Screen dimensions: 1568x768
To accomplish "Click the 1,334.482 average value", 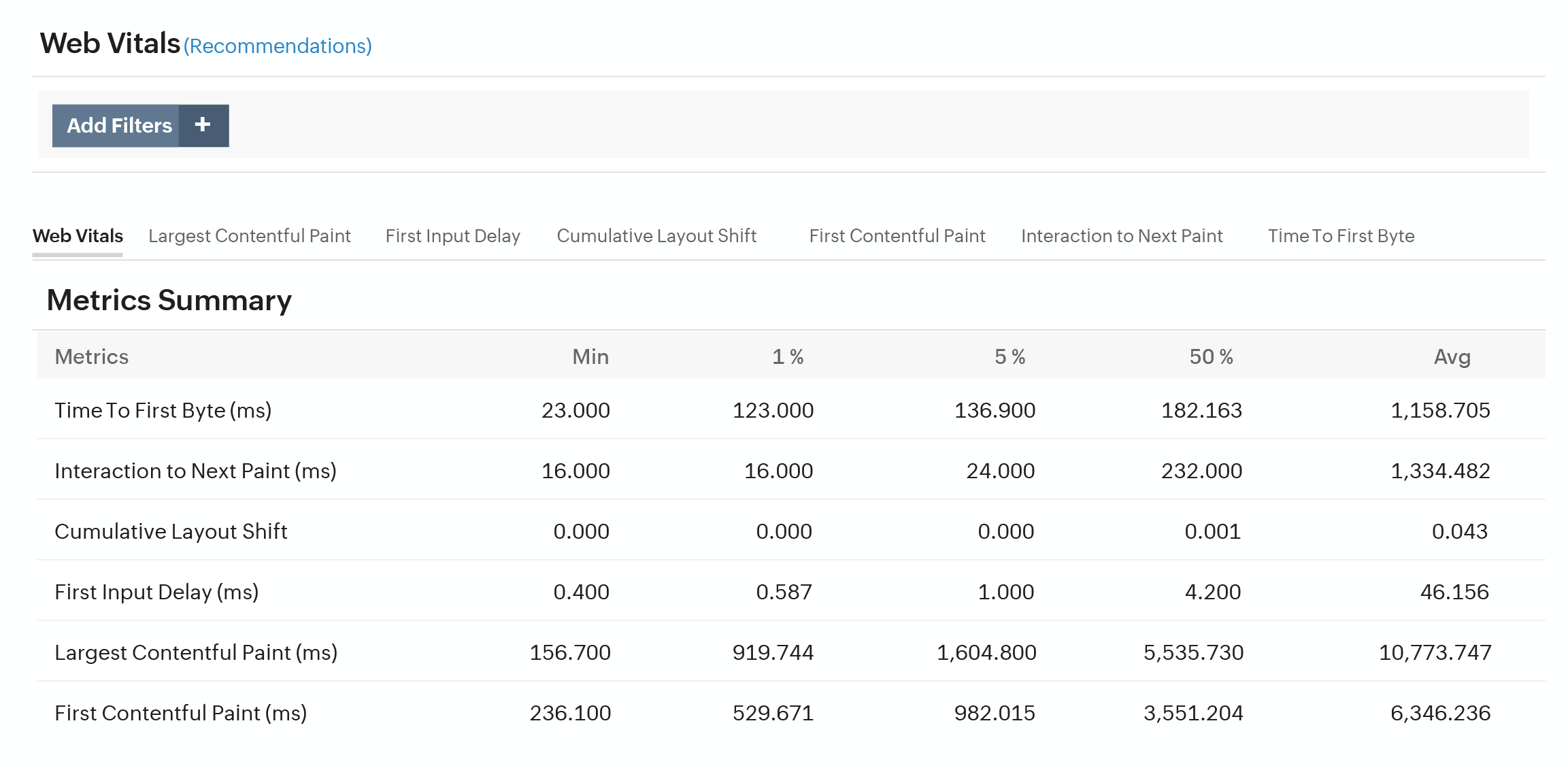I will [x=1440, y=471].
